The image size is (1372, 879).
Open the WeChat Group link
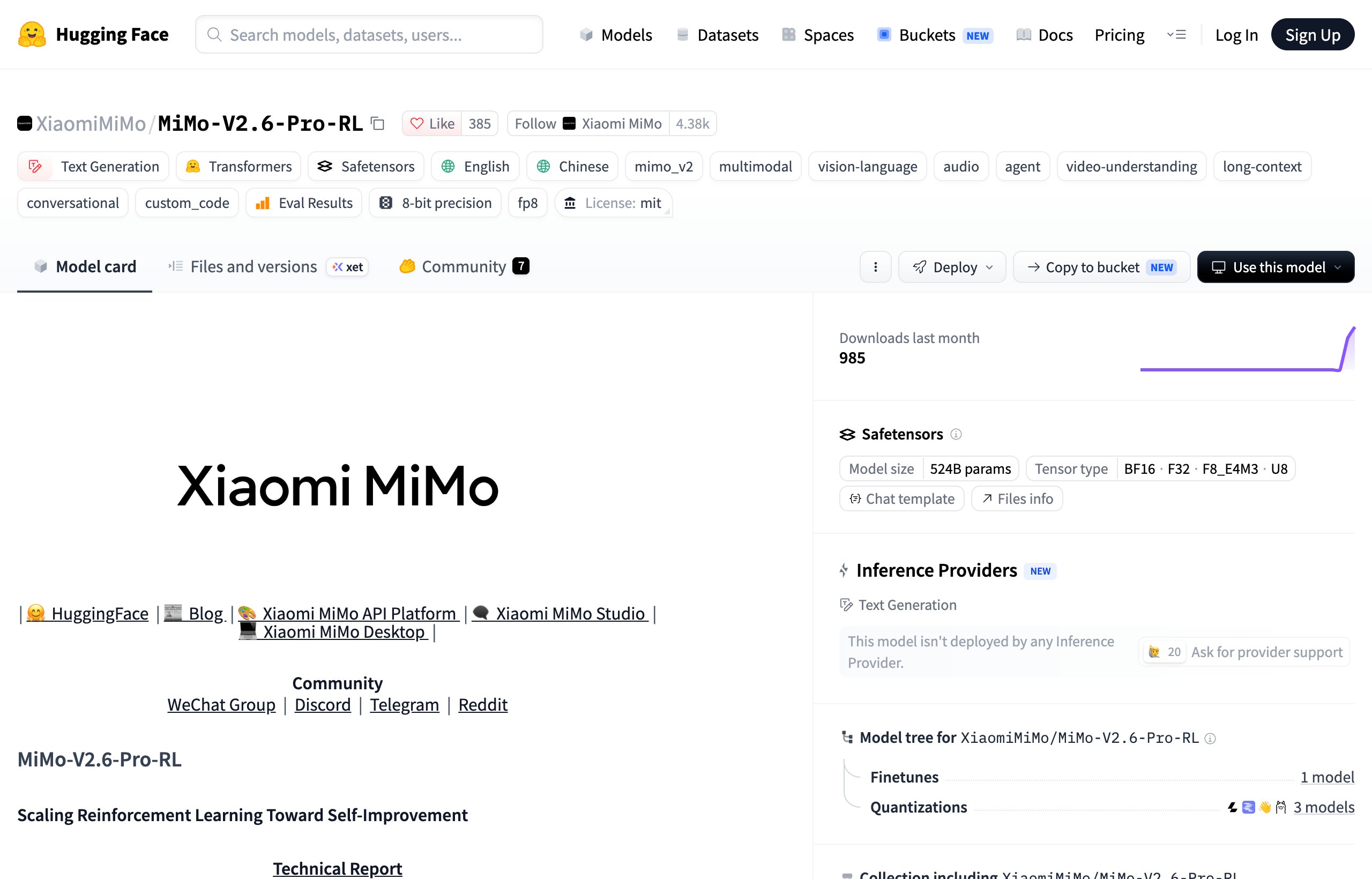pos(221,705)
